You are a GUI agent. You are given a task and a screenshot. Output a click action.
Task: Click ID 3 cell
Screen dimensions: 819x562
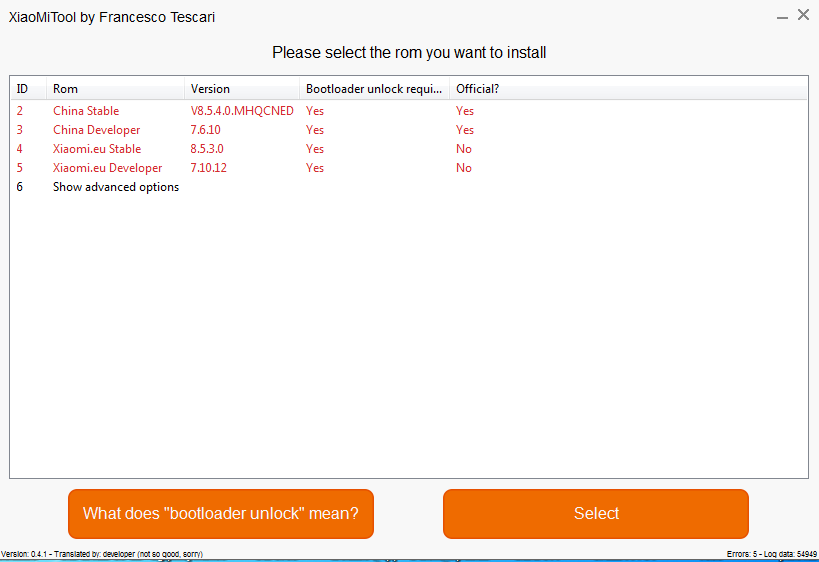click(19, 130)
